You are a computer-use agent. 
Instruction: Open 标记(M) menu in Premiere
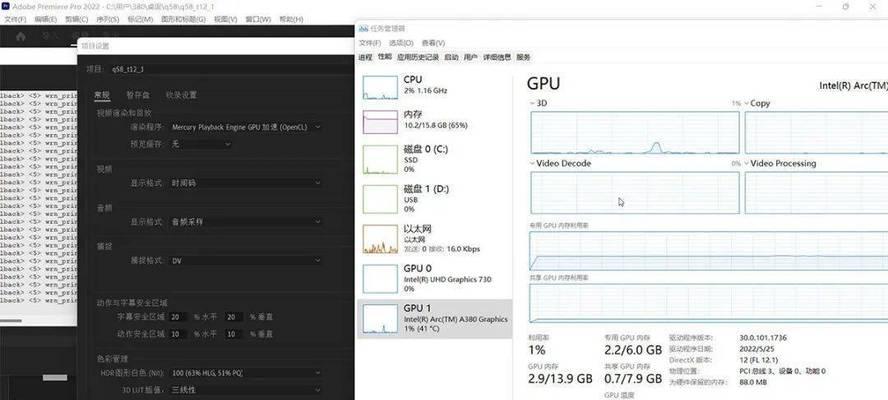pos(140,19)
